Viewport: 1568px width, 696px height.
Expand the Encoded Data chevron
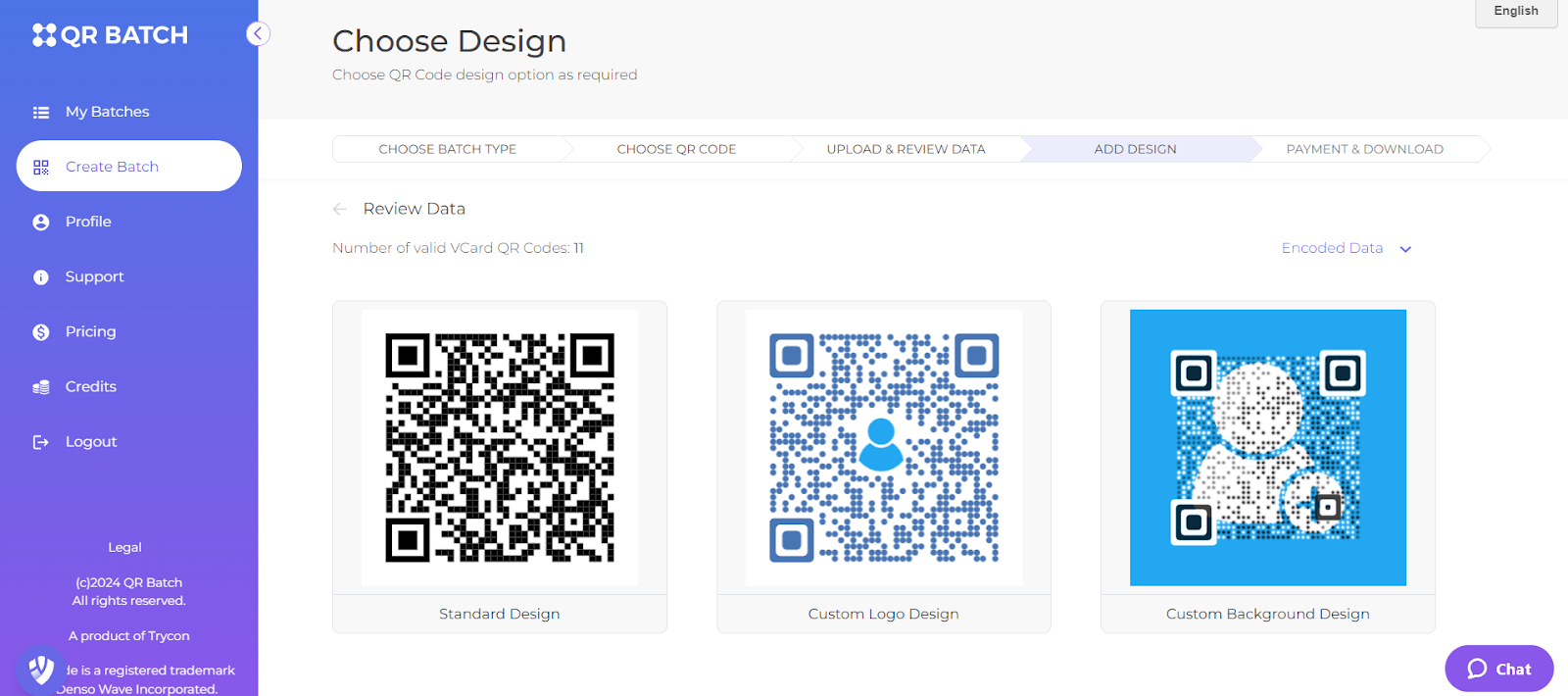pyautogui.click(x=1405, y=249)
